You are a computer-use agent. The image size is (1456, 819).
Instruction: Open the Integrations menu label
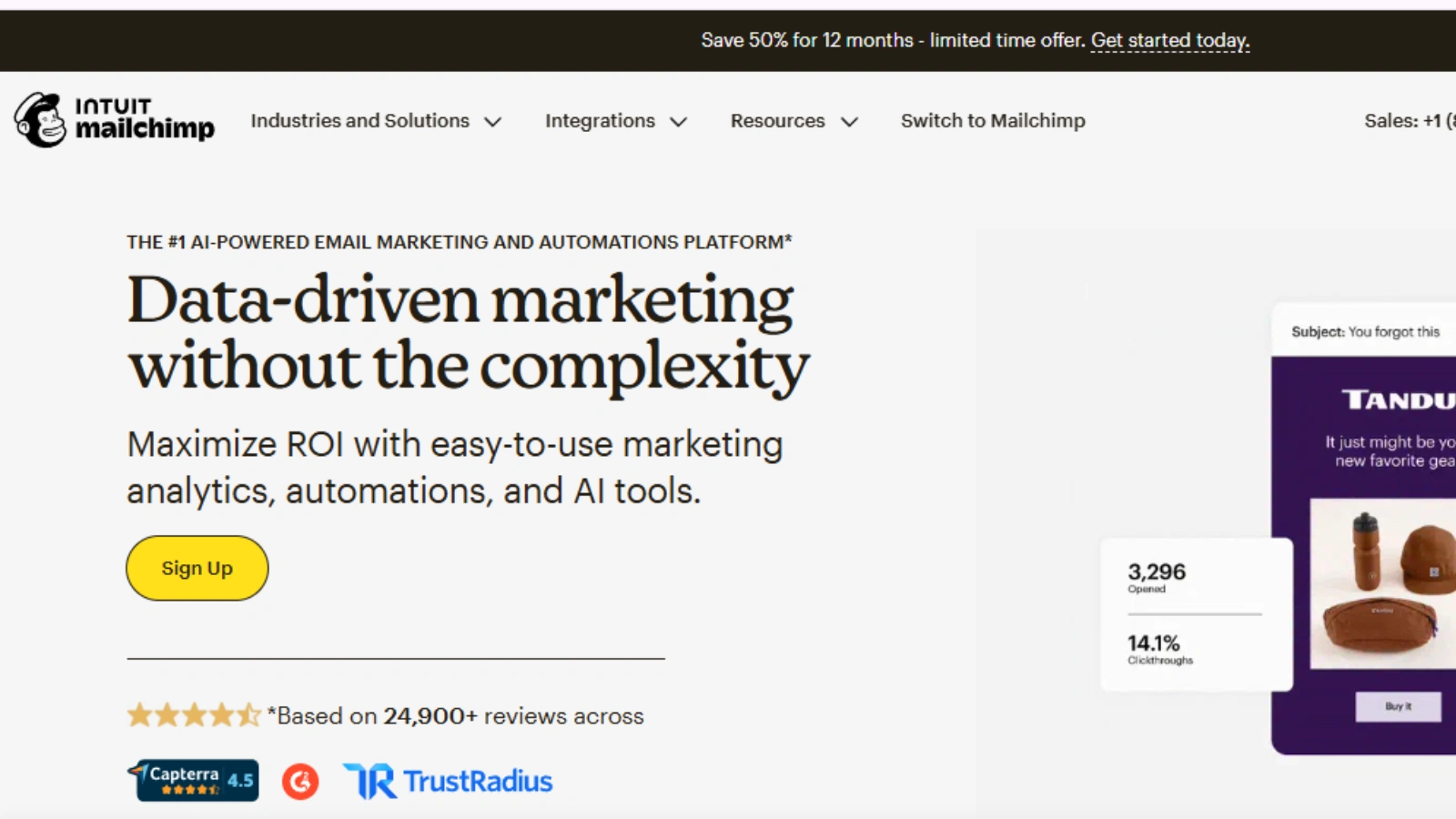[600, 121]
